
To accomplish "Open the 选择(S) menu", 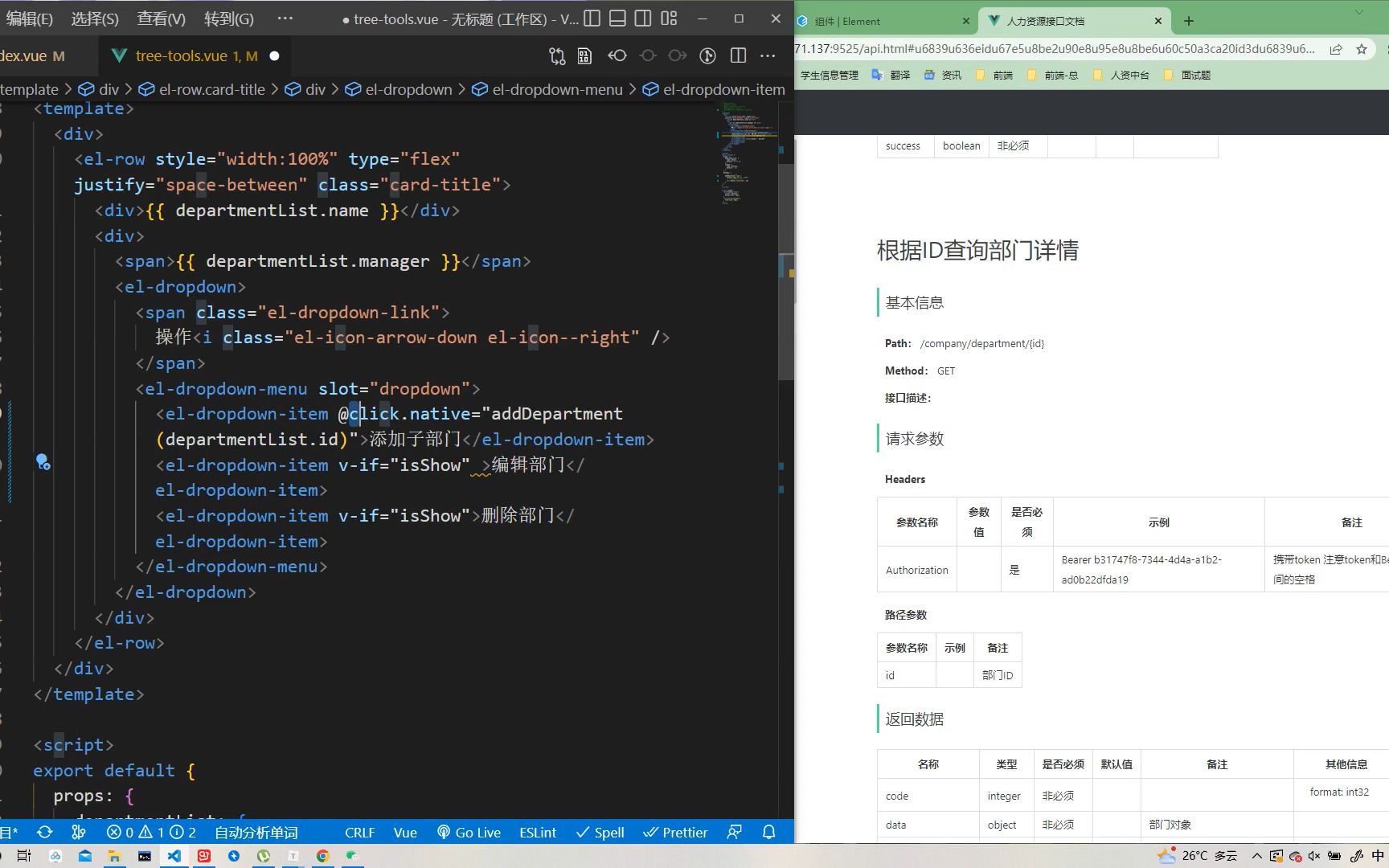I will coord(95,19).
